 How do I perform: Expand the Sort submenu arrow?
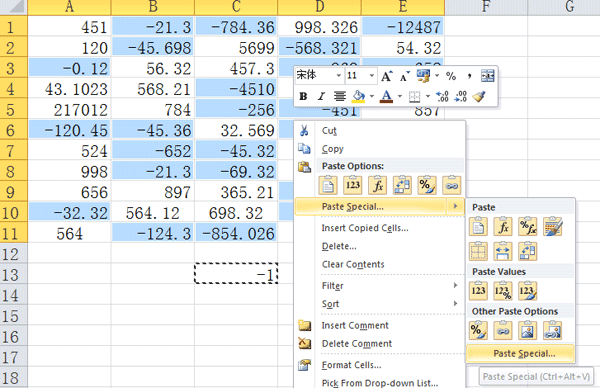pos(455,303)
